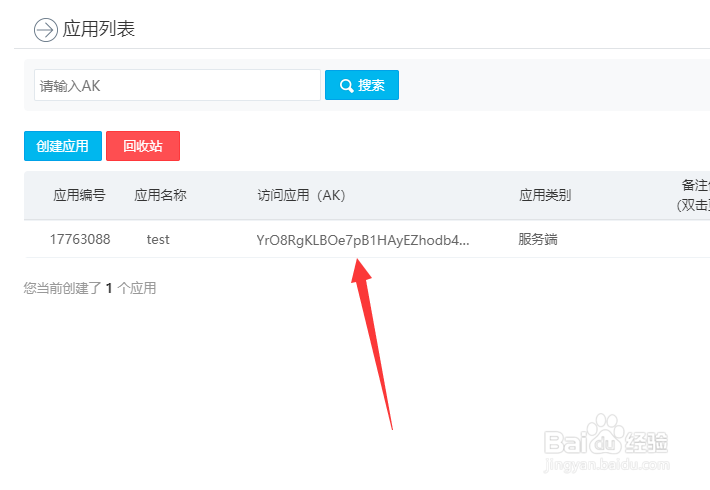Click the magnifier icon in the search button
This screenshot has height=490, width=710.
(346, 86)
